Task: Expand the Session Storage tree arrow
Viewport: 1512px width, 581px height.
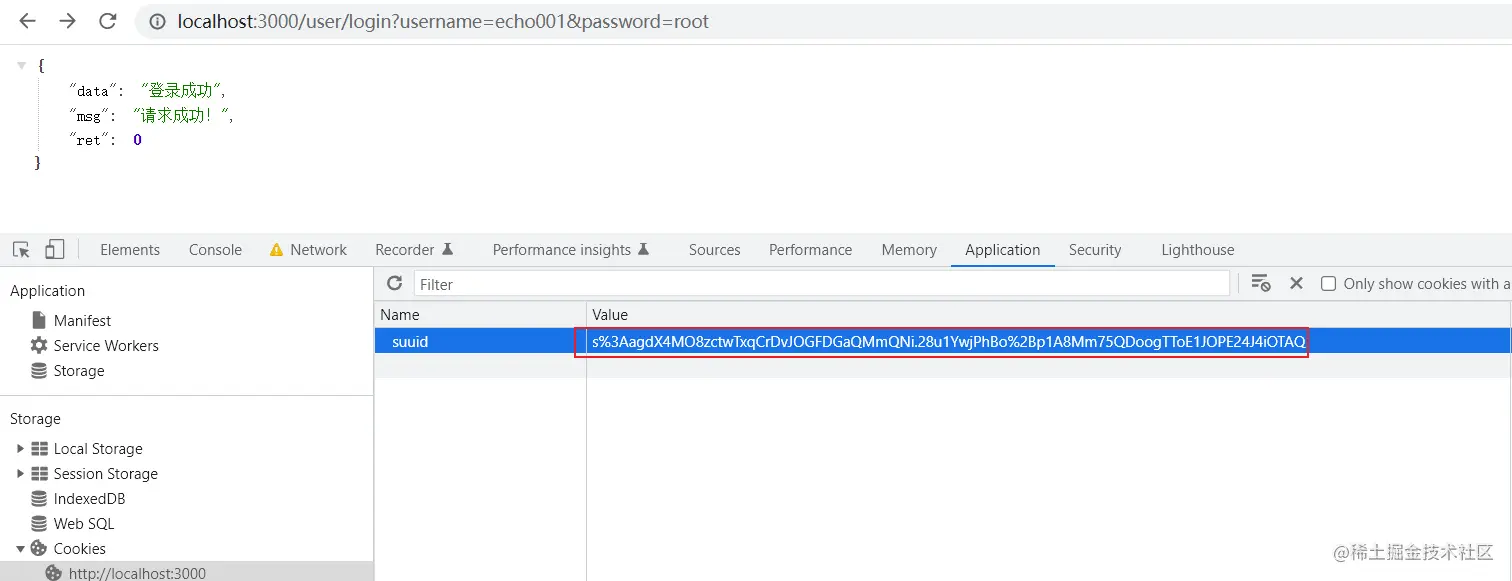Action: pos(20,473)
